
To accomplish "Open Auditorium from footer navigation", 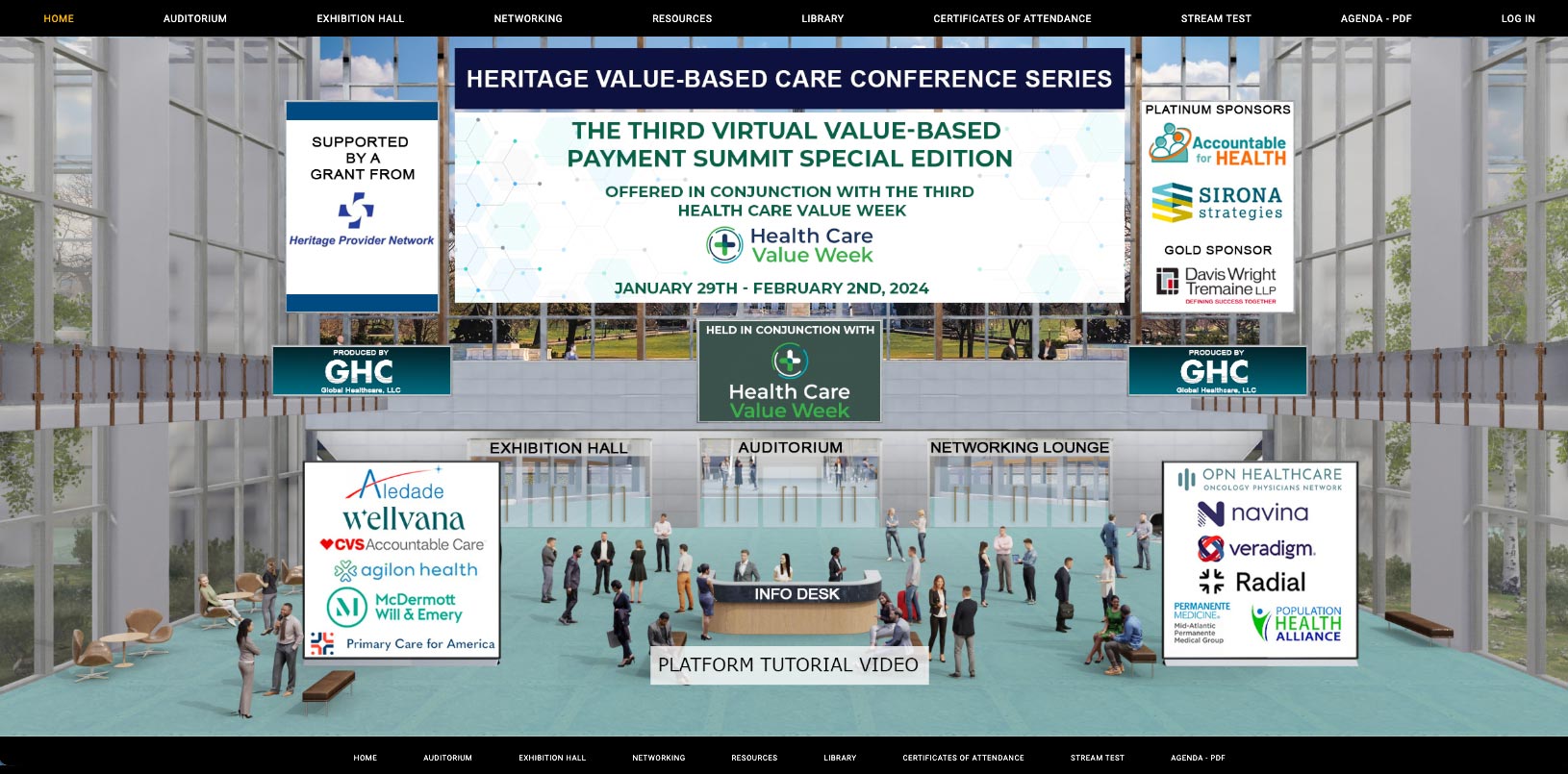I will pyautogui.click(x=447, y=758).
